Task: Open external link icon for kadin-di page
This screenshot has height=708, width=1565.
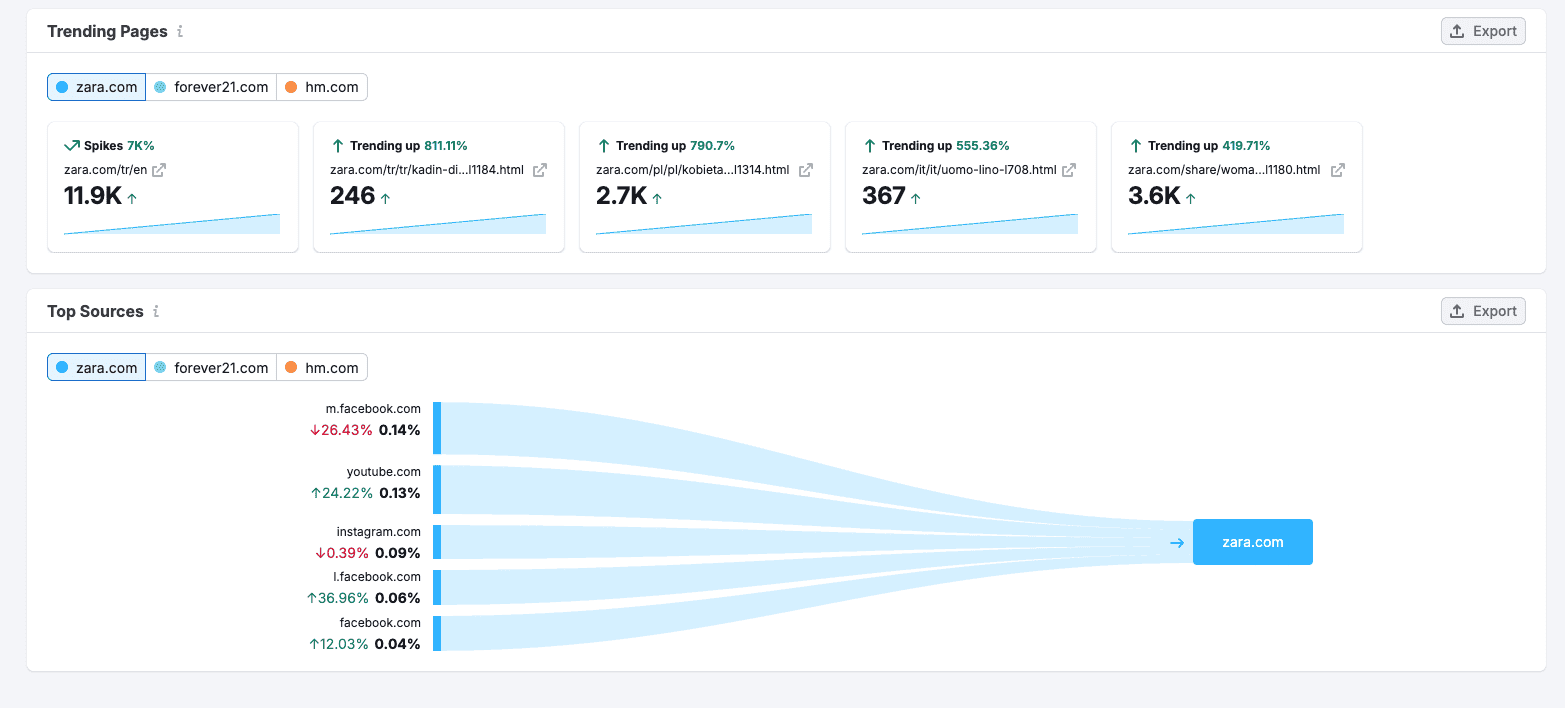Action: [540, 170]
